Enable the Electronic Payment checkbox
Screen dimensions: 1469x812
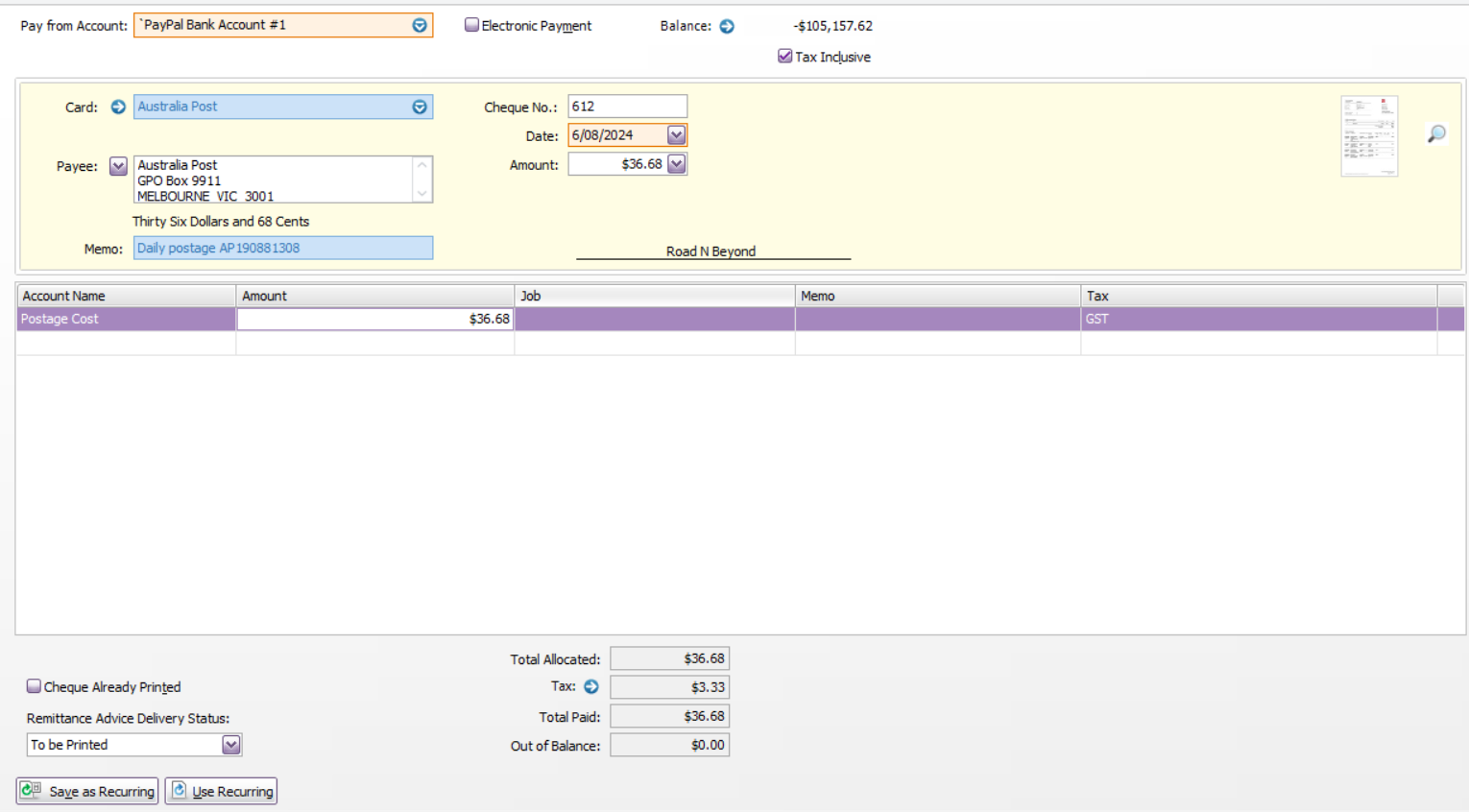click(471, 24)
